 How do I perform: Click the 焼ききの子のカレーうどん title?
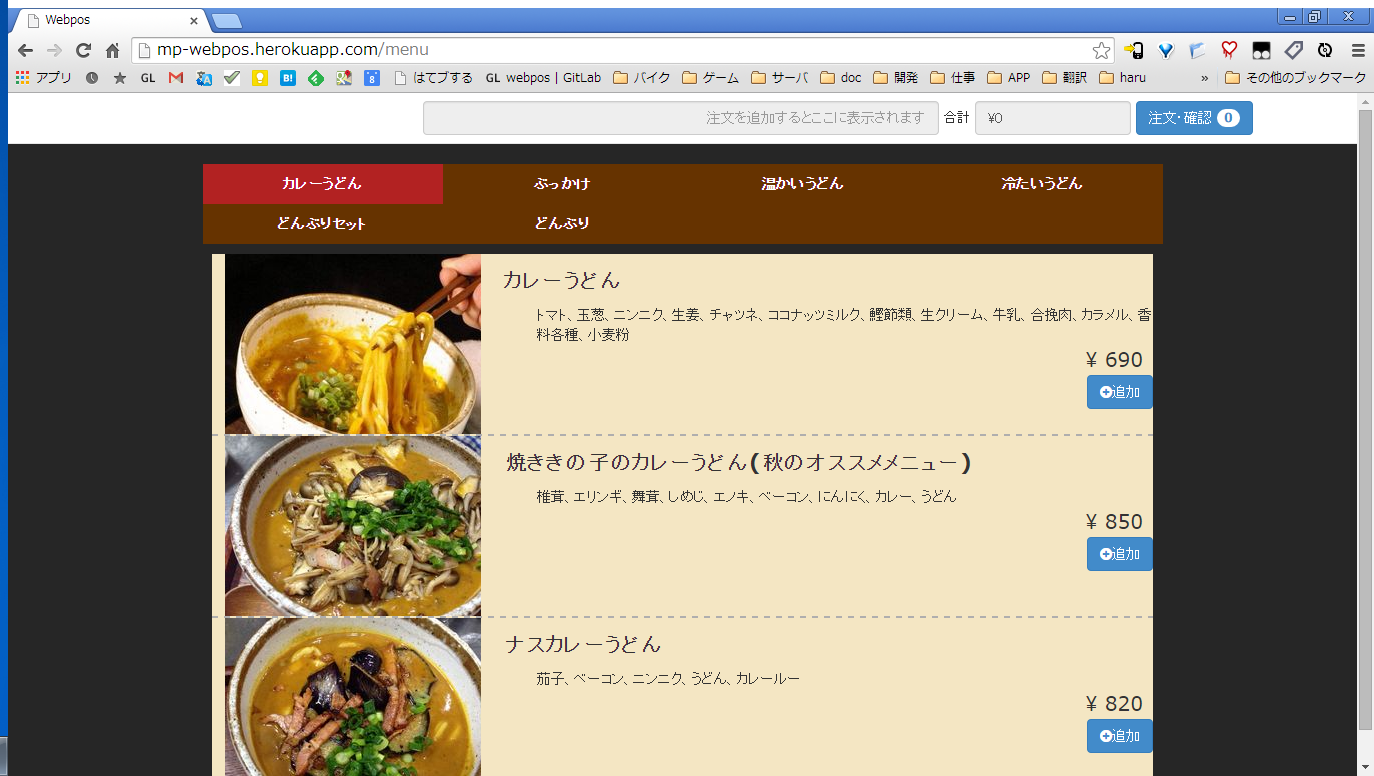(x=739, y=462)
